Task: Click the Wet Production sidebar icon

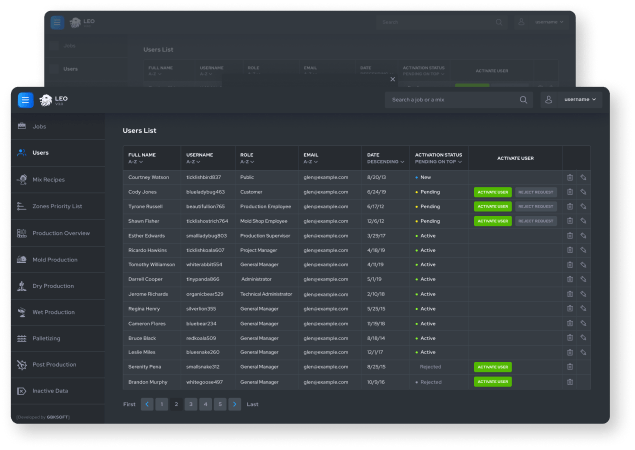Action: tap(22, 312)
